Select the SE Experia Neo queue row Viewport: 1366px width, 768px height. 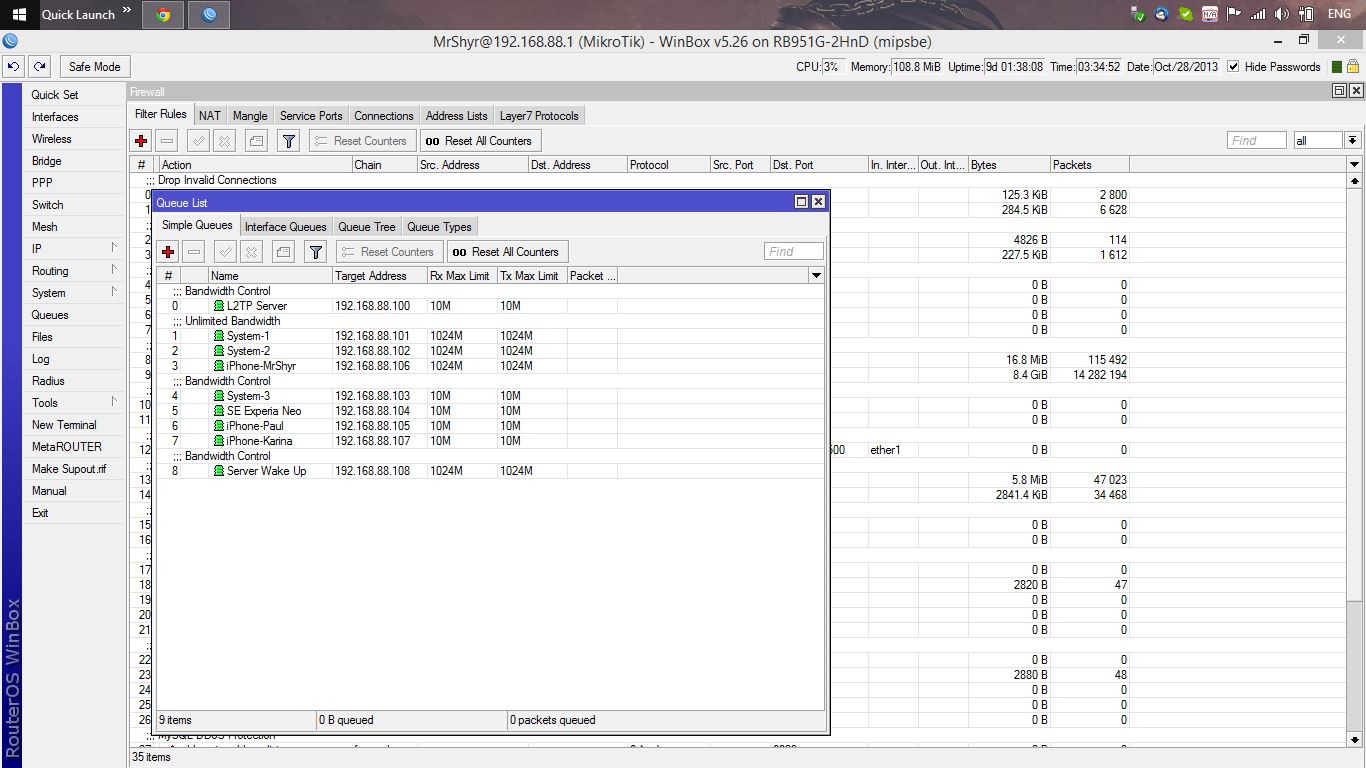coord(490,411)
